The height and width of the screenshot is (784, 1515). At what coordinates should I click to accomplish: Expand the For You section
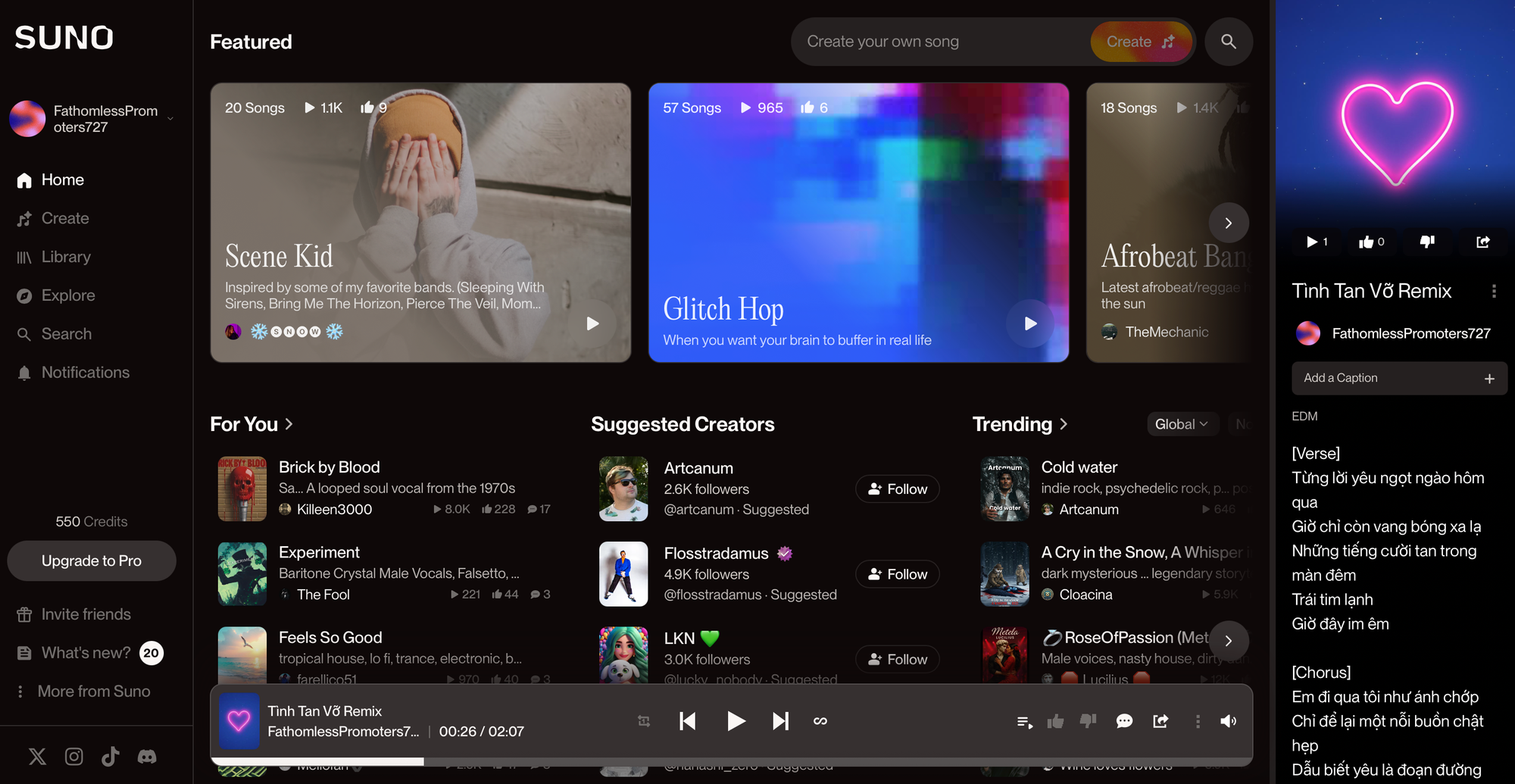252,424
